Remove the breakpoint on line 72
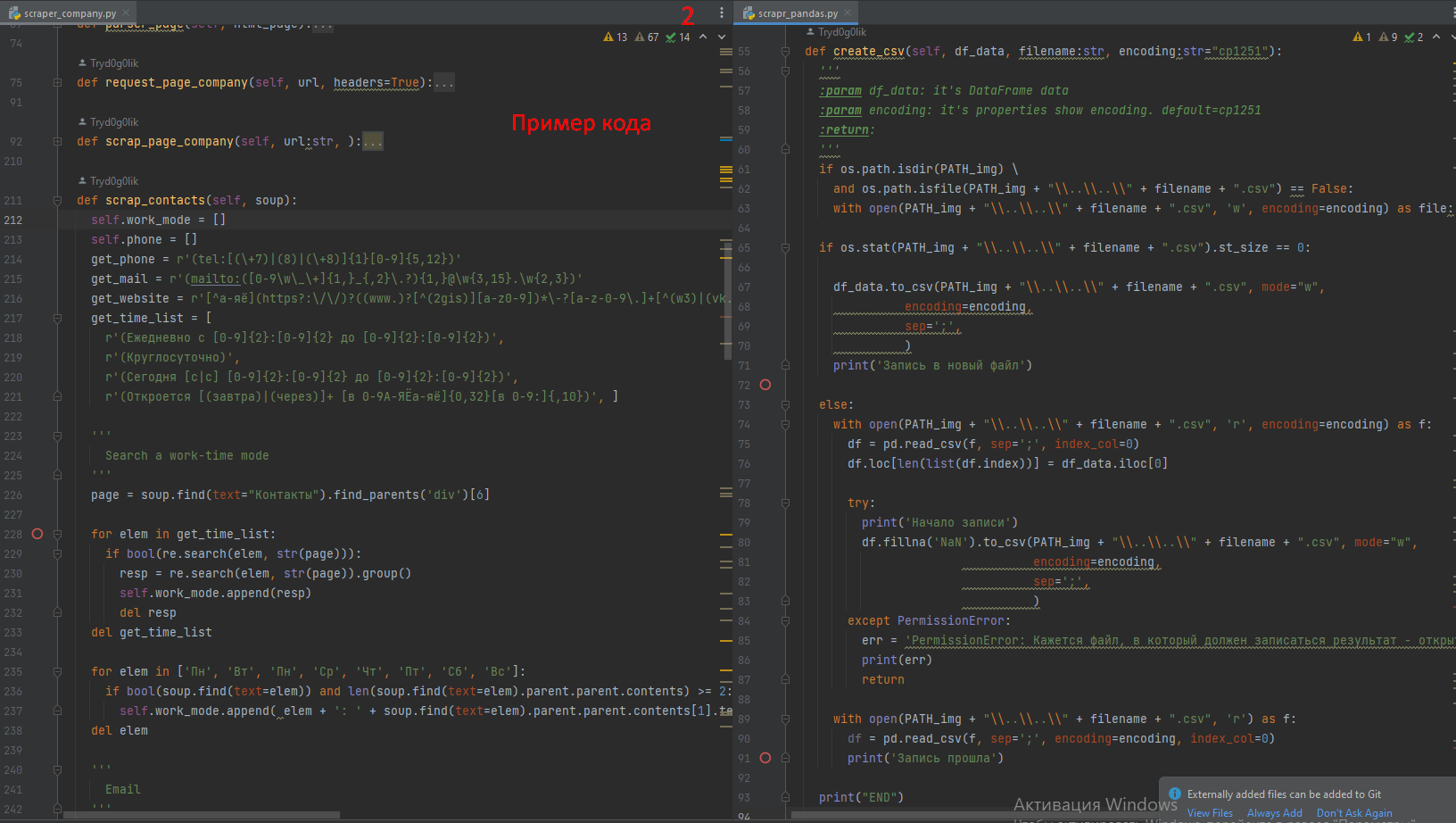This screenshot has height=823, width=1456. click(x=765, y=385)
